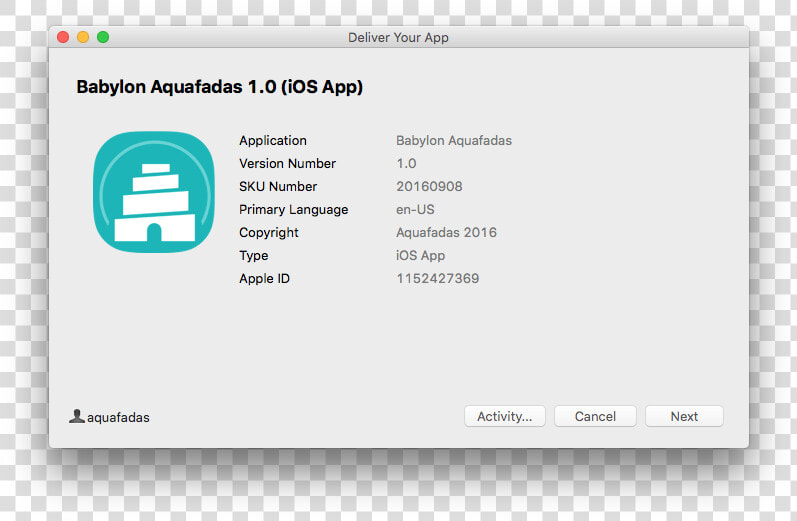Click the language value en-US
This screenshot has width=797, height=521.
(x=415, y=209)
